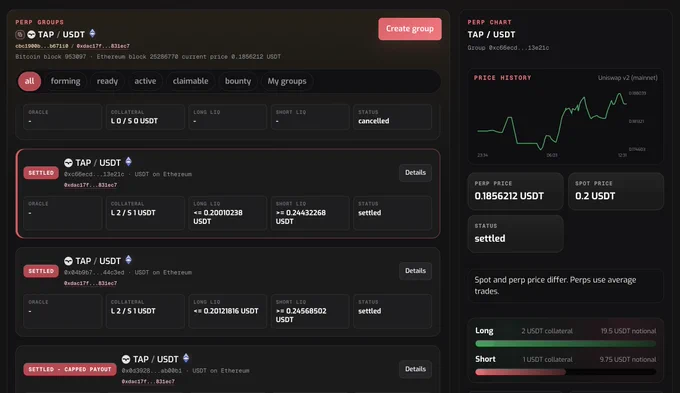
Task: Click 'Group 0xc66ecd...13e21c' text in Perp Chart
Action: click(508, 48)
